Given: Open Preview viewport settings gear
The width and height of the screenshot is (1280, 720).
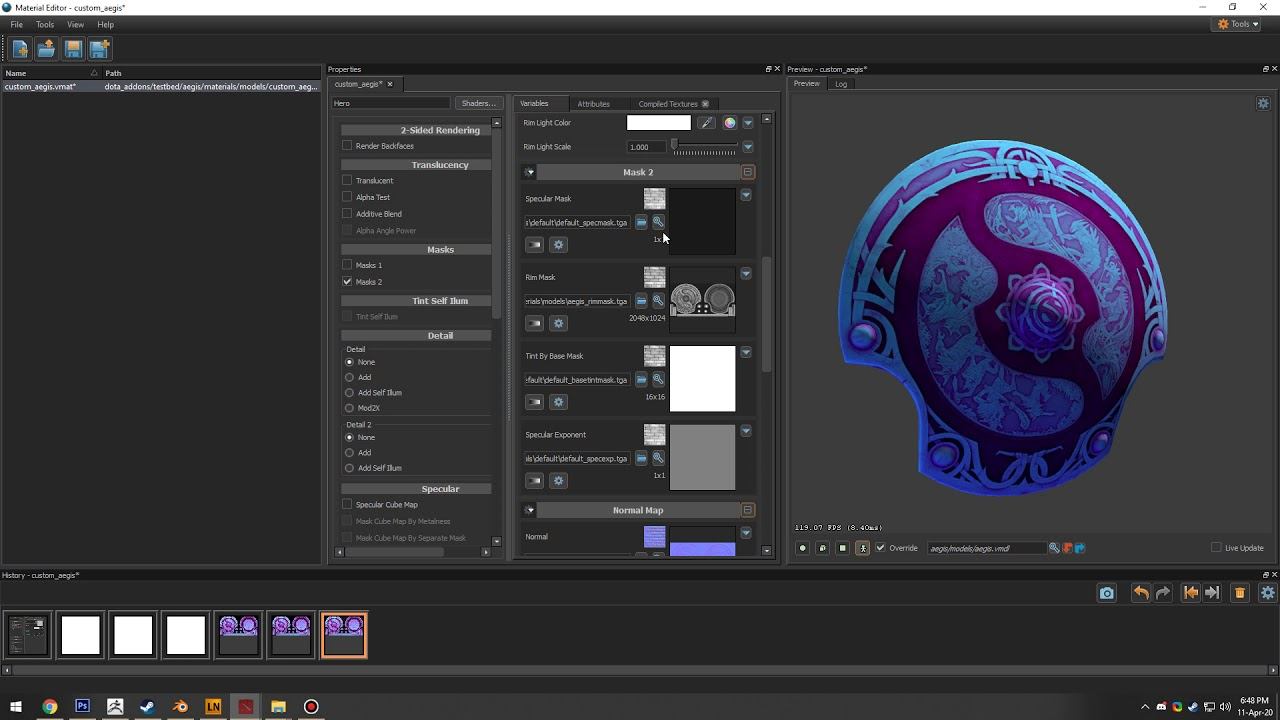Looking at the screenshot, I should [1263, 103].
